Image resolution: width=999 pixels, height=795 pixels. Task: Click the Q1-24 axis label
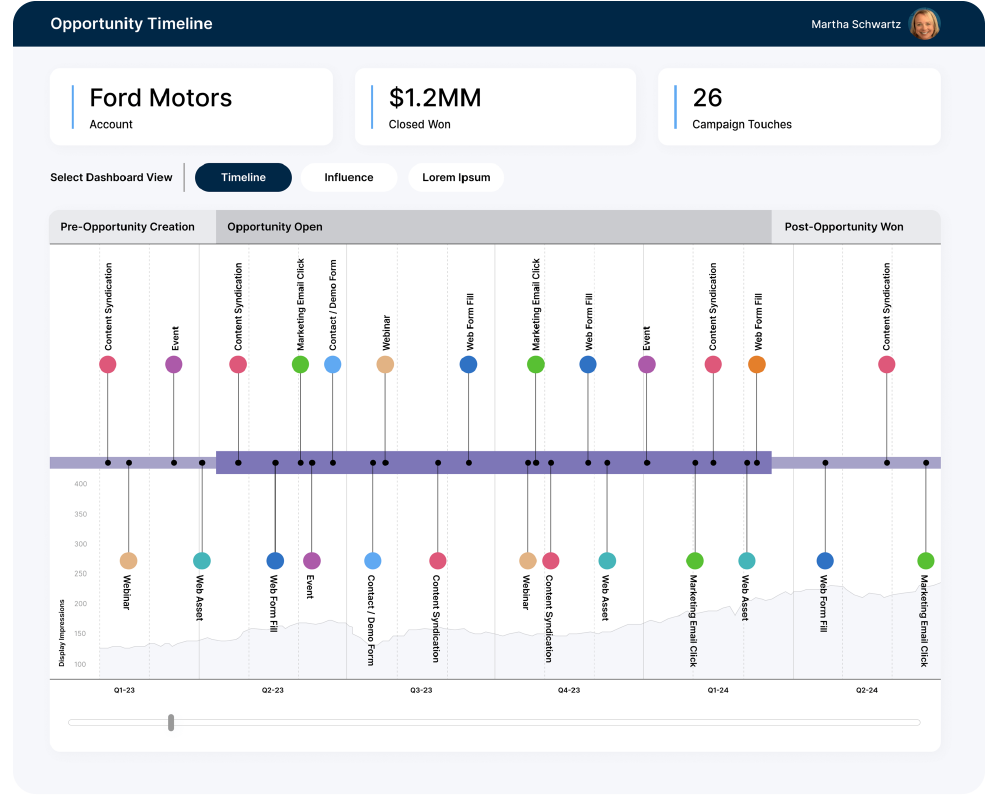pyautogui.click(x=718, y=690)
